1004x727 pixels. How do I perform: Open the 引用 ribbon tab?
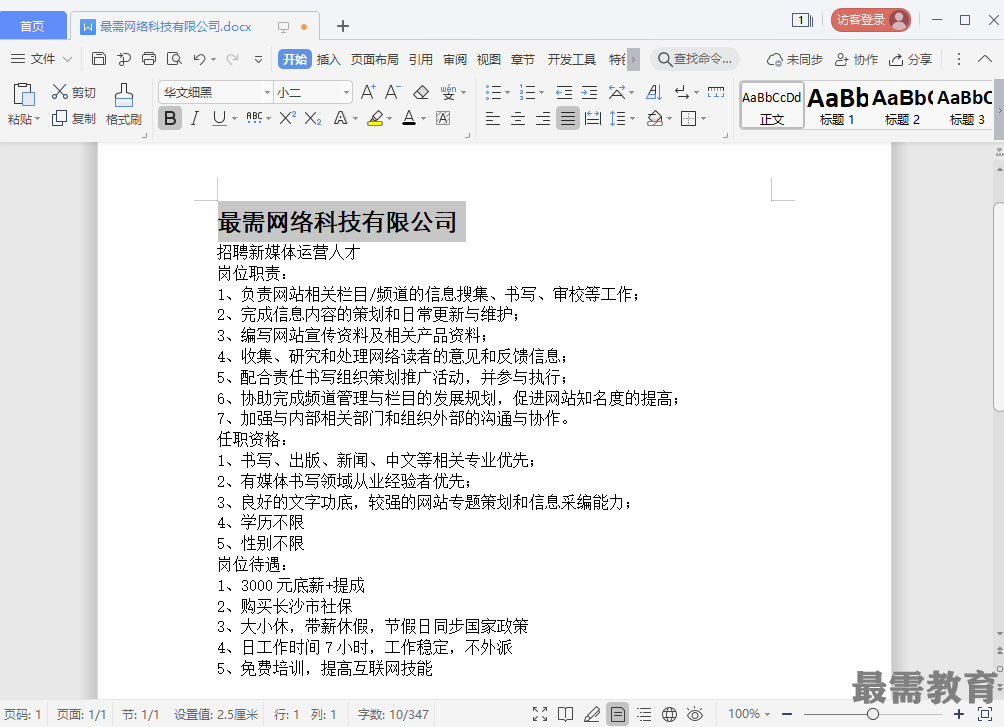coord(421,59)
